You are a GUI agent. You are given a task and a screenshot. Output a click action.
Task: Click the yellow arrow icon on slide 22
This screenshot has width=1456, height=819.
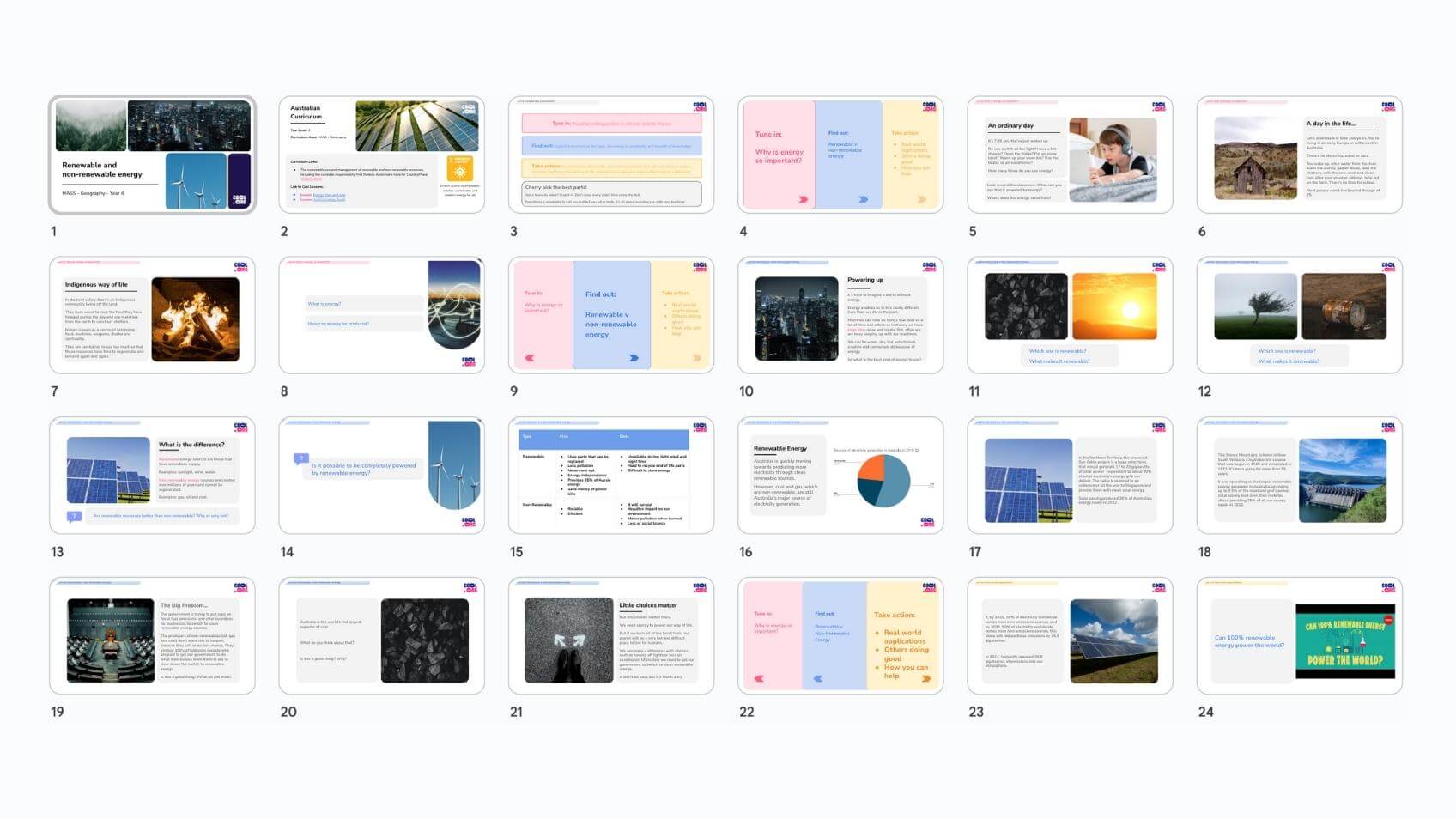tap(925, 678)
